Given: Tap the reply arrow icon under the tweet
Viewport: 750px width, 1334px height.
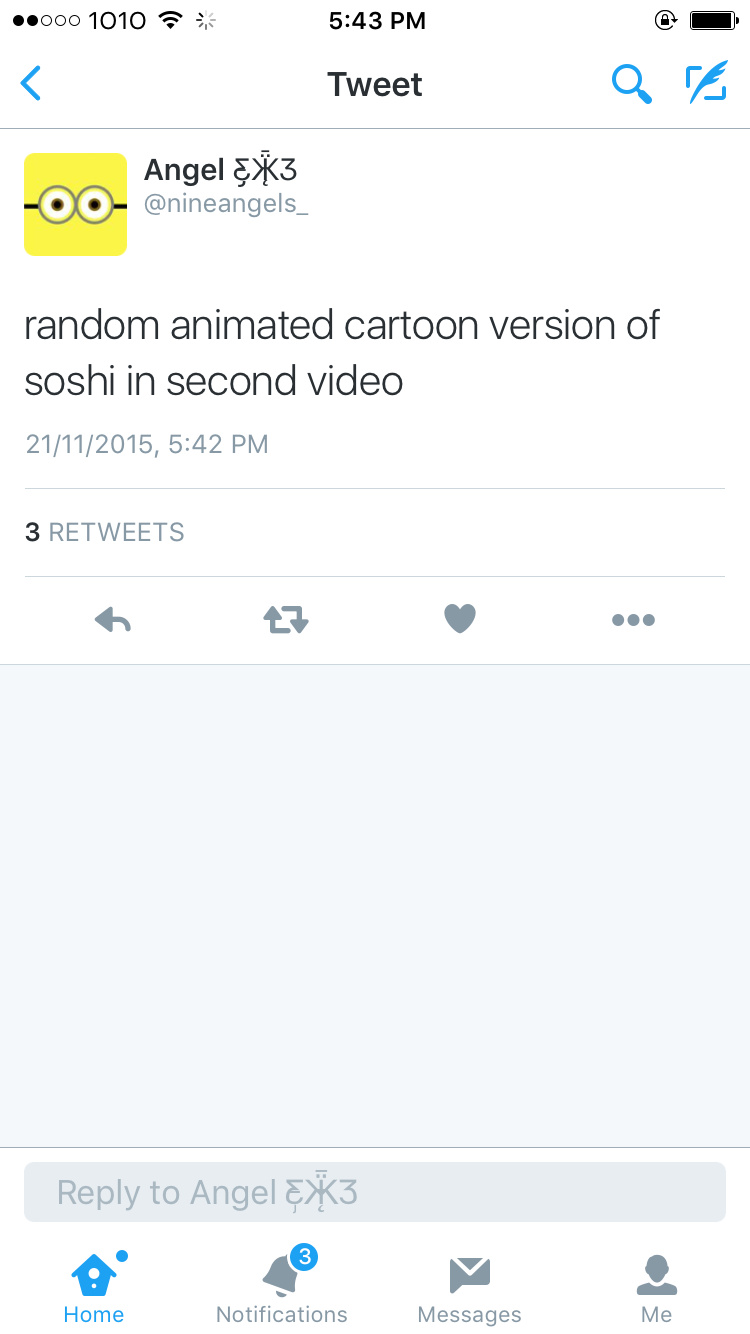Looking at the screenshot, I should (113, 620).
